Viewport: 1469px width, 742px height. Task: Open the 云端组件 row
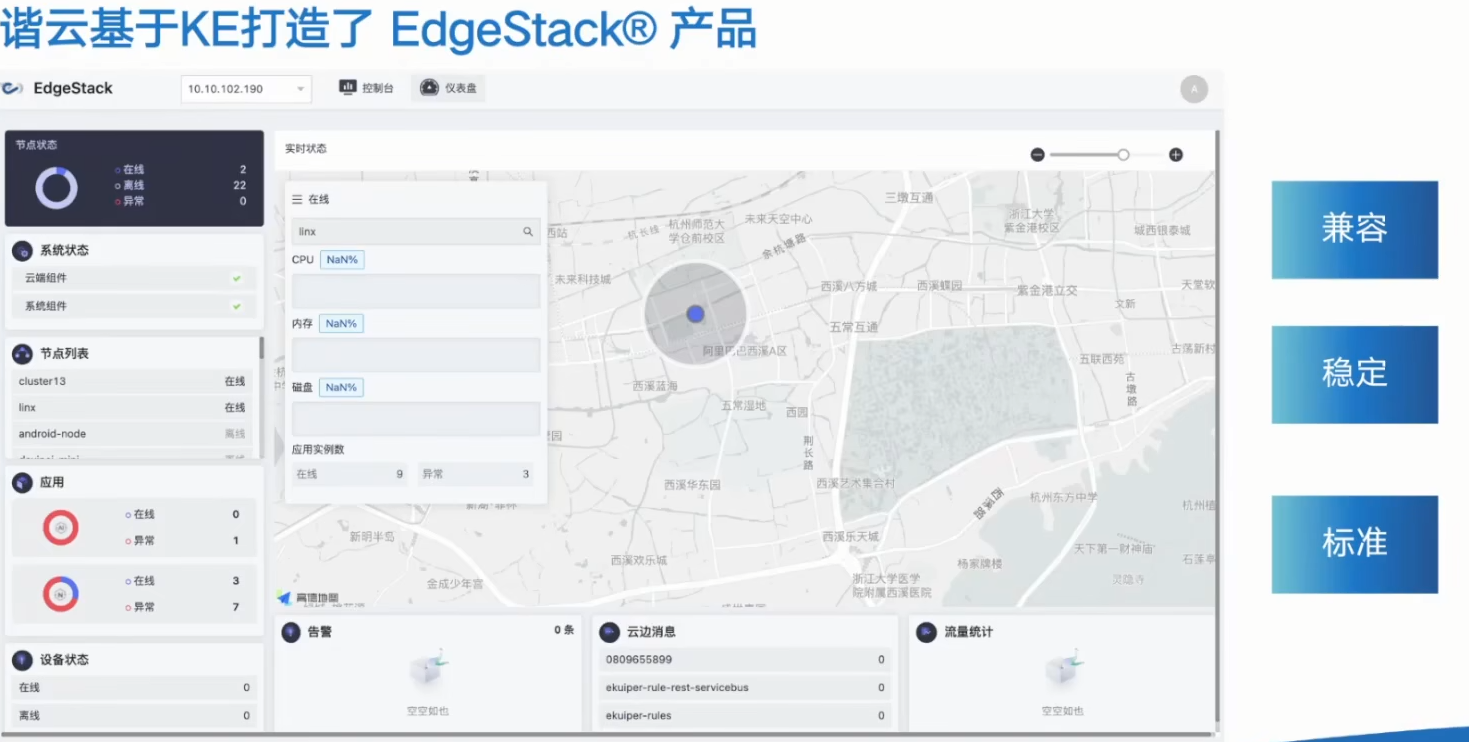[x=134, y=278]
